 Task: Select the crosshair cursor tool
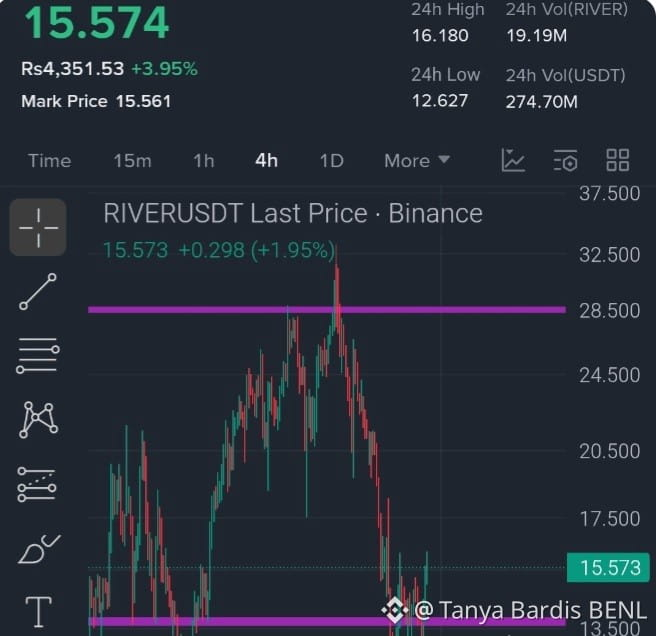tap(38, 227)
